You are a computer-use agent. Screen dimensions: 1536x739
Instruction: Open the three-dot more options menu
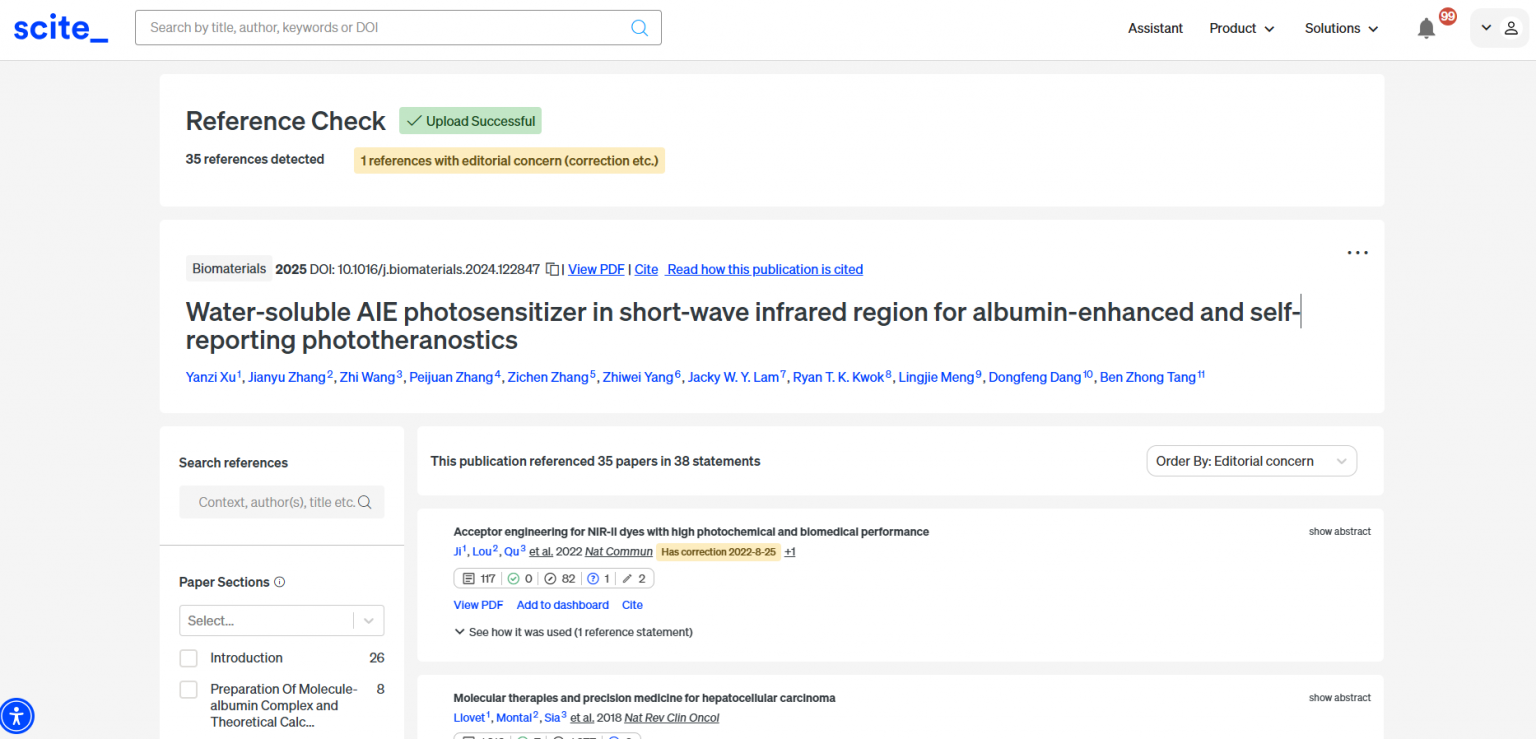click(x=1357, y=253)
